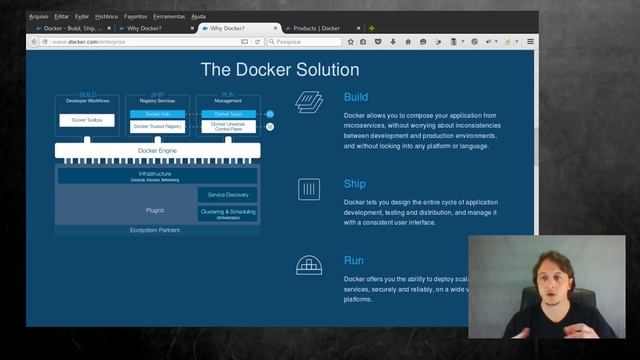Screen dimensions: 640x360
Task: Open reader view icon in address bar
Action: tap(244, 42)
